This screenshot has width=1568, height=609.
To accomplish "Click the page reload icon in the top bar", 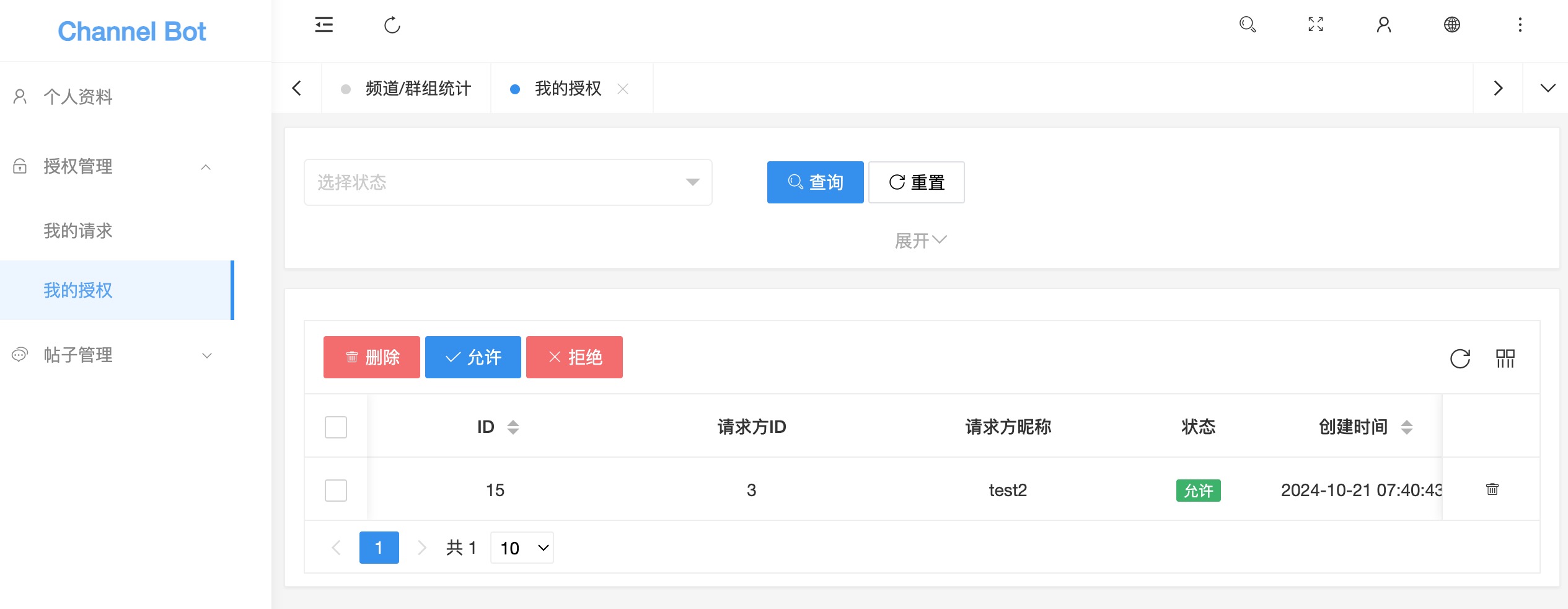I will (392, 25).
